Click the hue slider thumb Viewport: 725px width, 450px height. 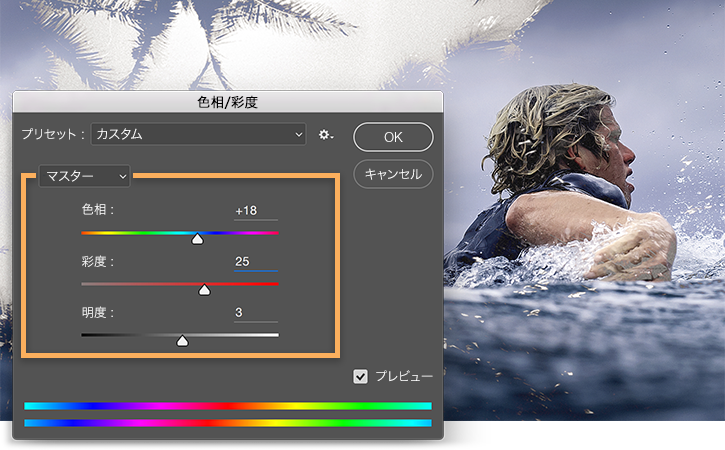197,239
